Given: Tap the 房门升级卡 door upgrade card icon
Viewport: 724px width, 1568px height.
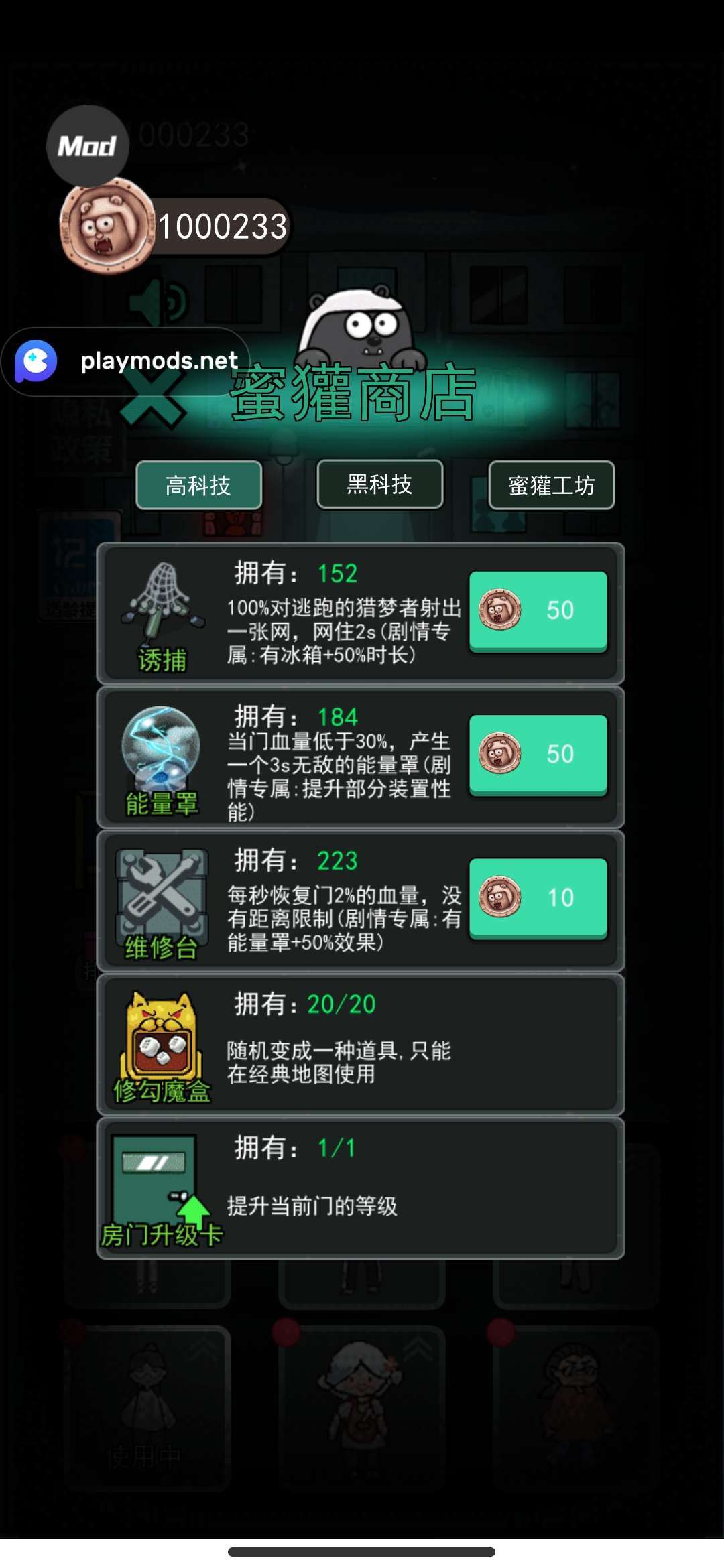Looking at the screenshot, I should pos(156,1181).
